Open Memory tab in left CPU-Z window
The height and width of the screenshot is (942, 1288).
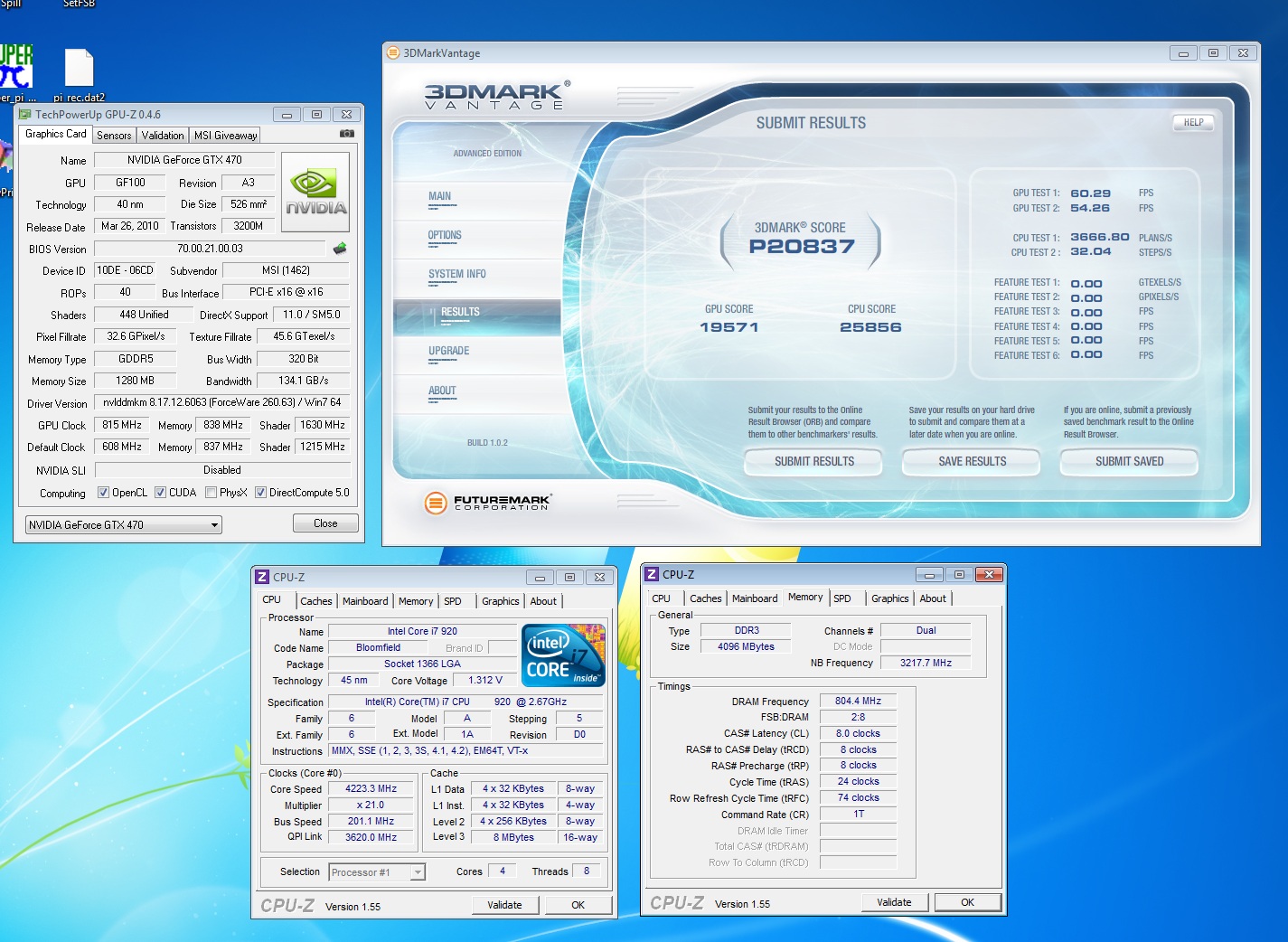pos(416,601)
